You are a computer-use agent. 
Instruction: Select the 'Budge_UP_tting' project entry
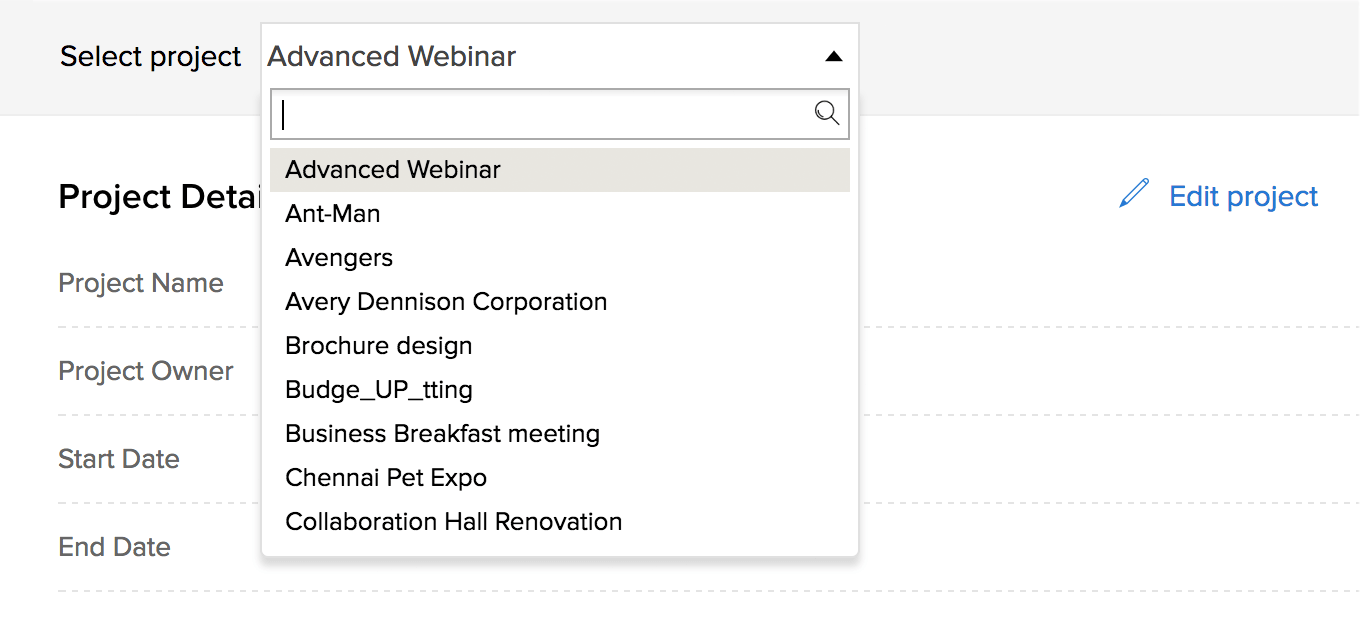tap(379, 390)
